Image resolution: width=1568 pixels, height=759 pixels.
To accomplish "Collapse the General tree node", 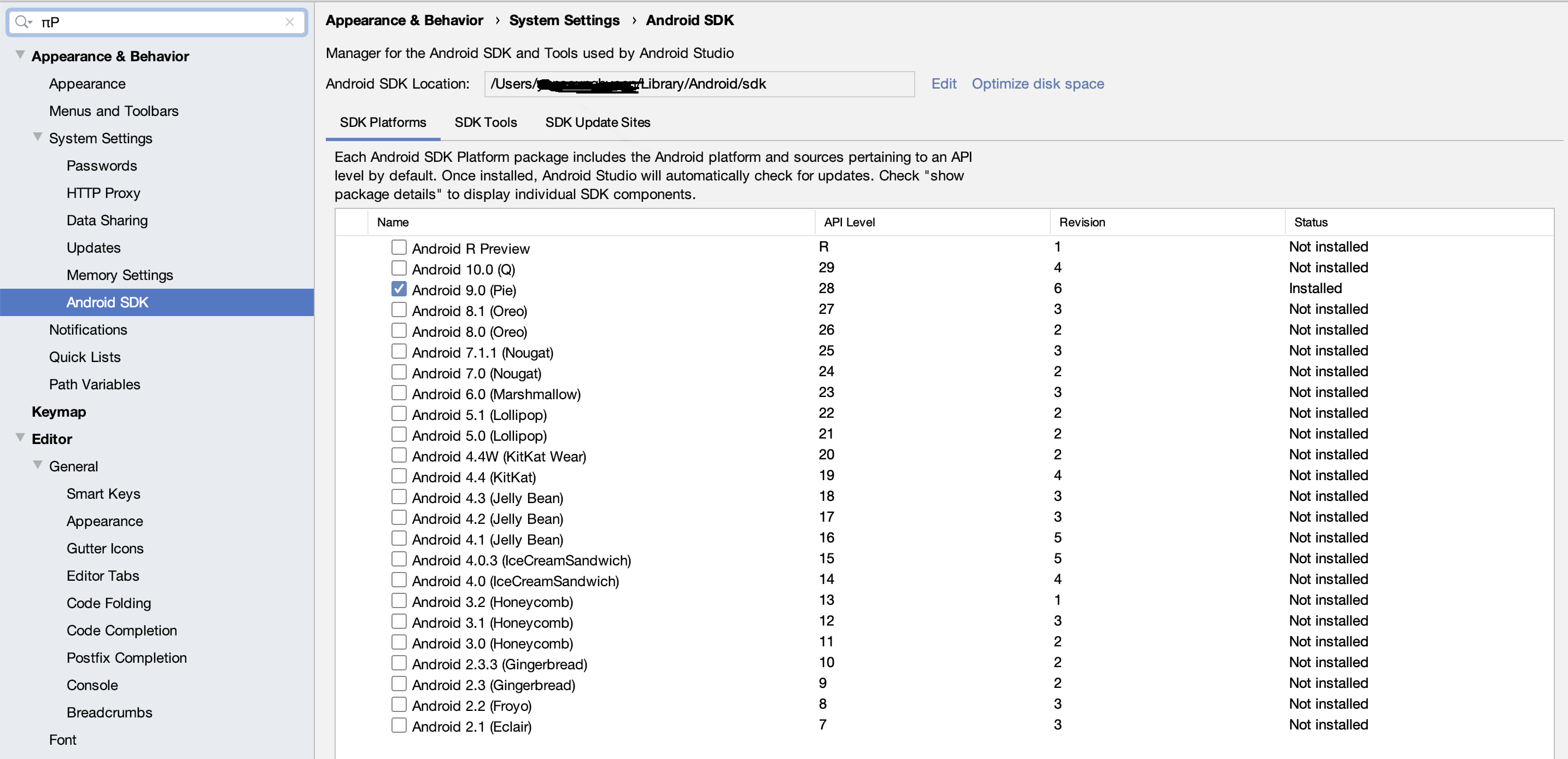I will (38, 465).
